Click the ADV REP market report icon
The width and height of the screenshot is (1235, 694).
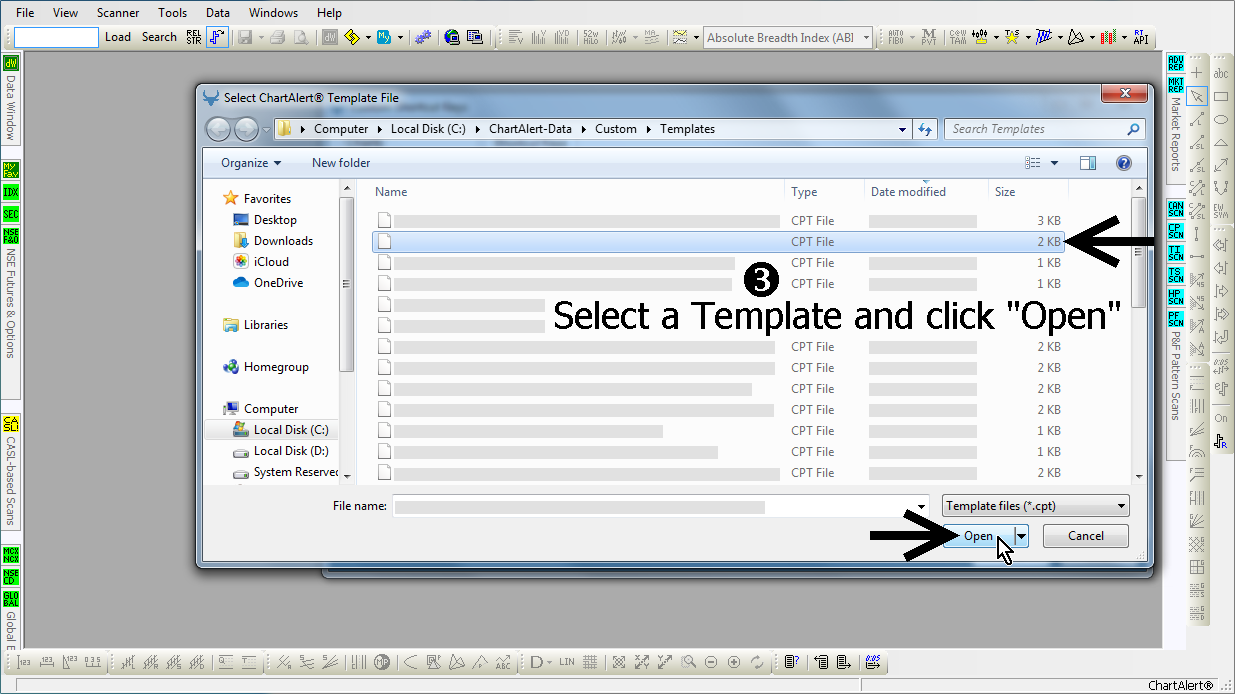click(1175, 64)
